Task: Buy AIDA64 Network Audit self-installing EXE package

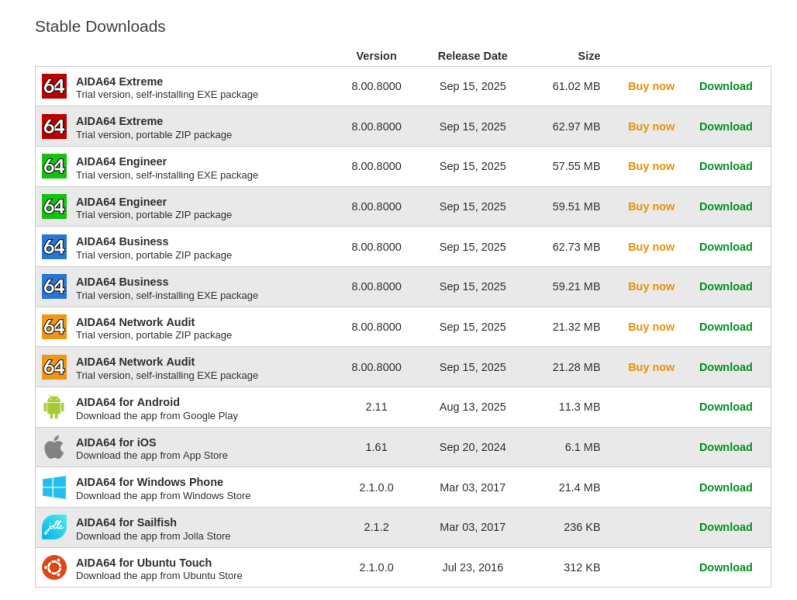Action: point(651,367)
